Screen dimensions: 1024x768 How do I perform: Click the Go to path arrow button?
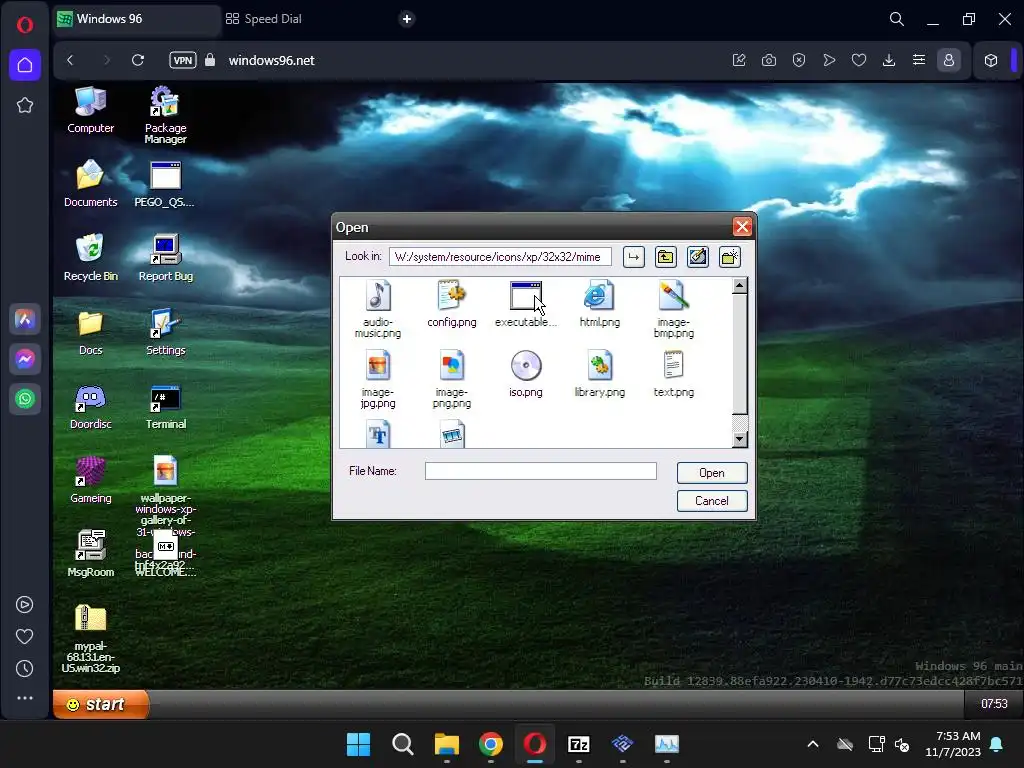pos(633,257)
